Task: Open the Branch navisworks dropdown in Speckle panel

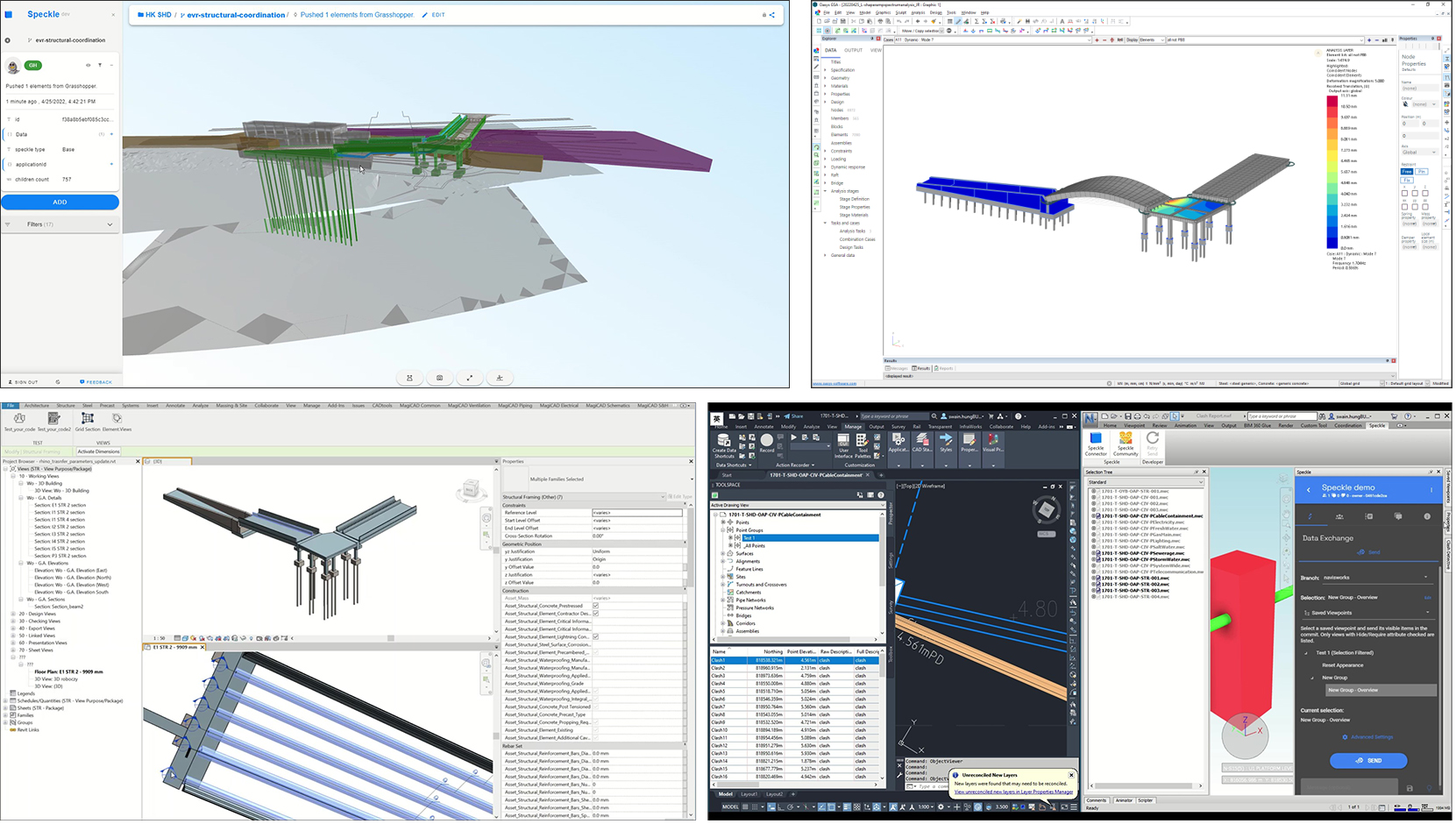Action: tap(1378, 579)
